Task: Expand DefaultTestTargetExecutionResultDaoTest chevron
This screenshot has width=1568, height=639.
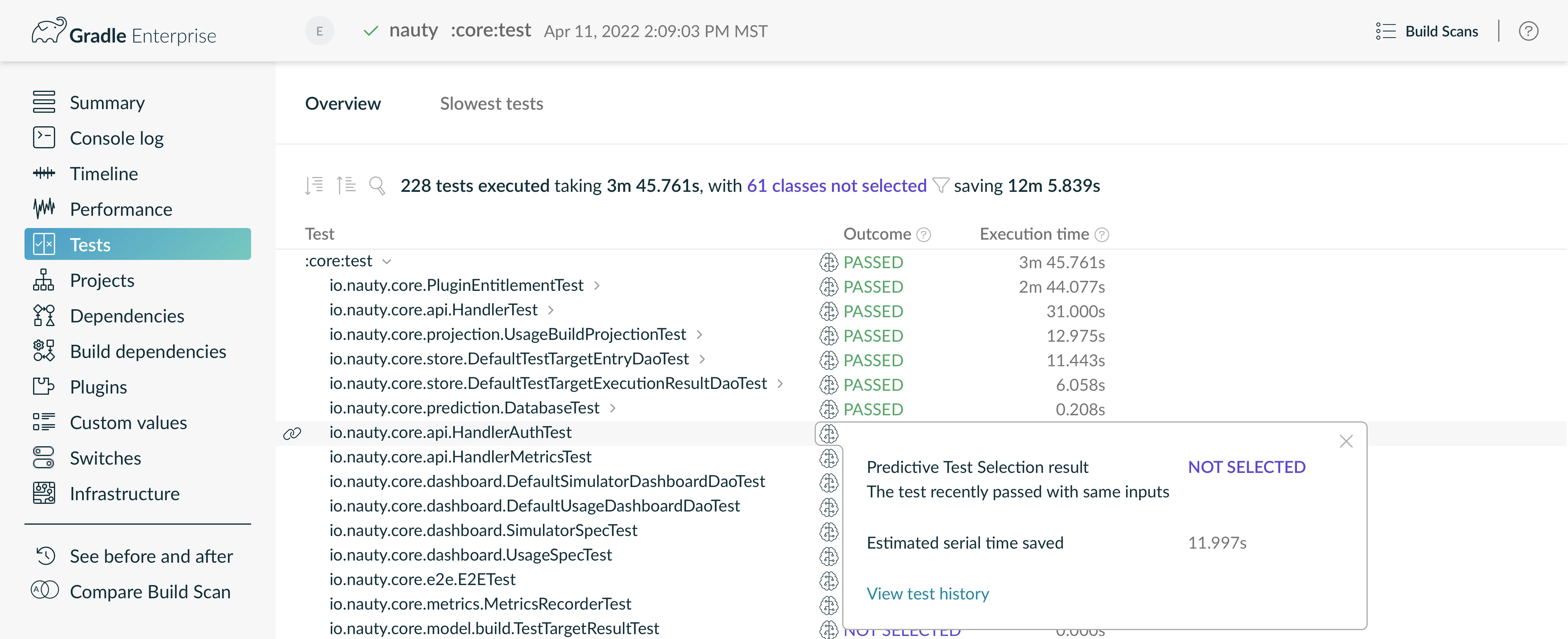Action: [780, 383]
